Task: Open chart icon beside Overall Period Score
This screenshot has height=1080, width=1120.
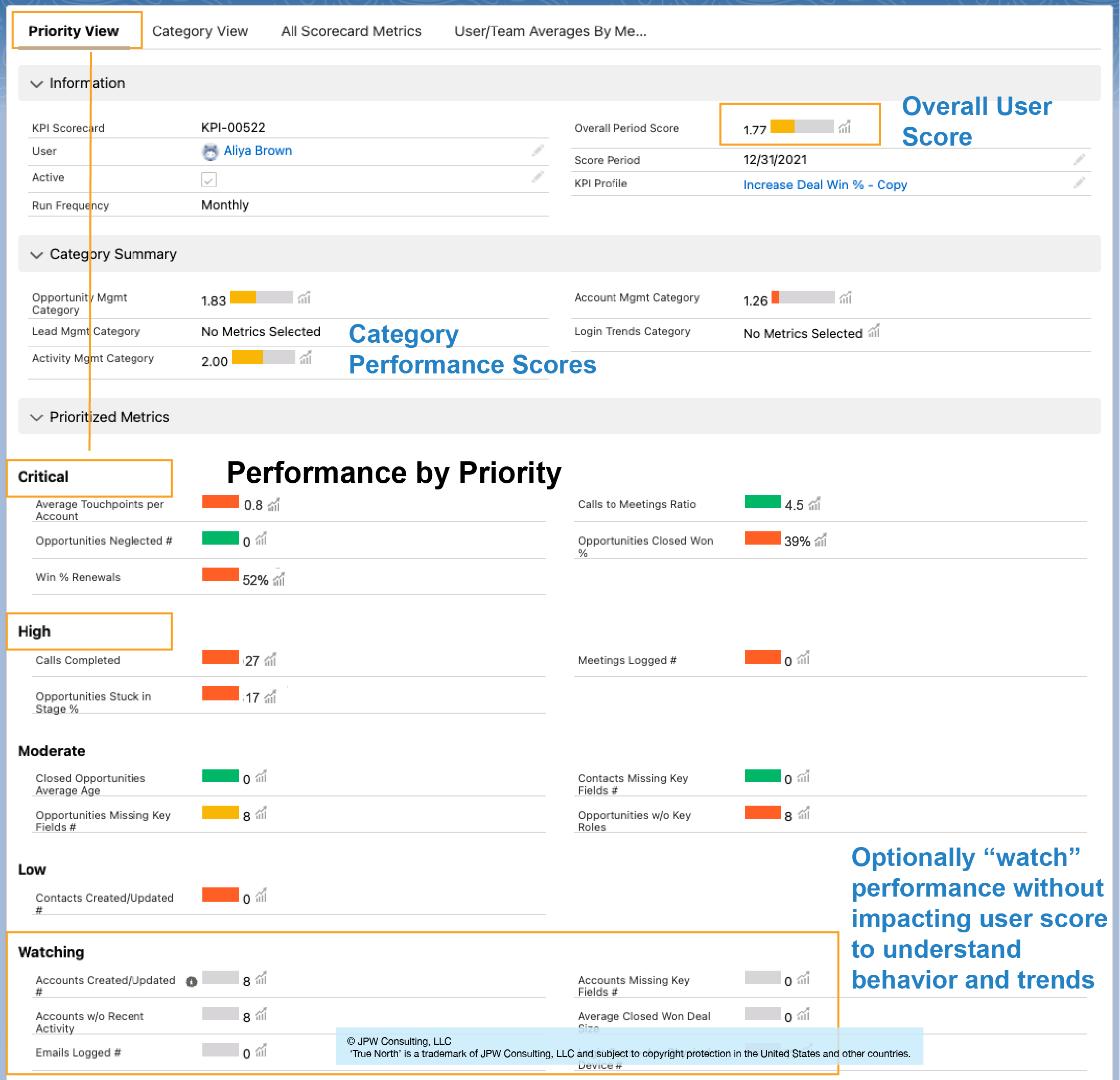Action: (x=845, y=126)
